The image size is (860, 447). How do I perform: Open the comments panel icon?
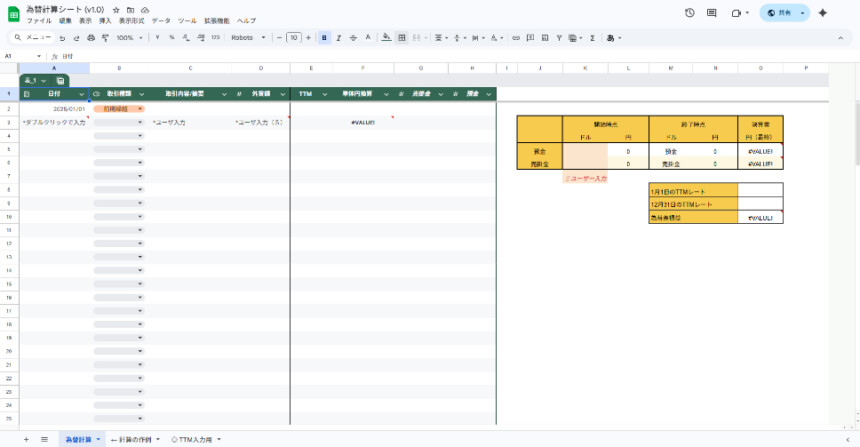(x=714, y=13)
